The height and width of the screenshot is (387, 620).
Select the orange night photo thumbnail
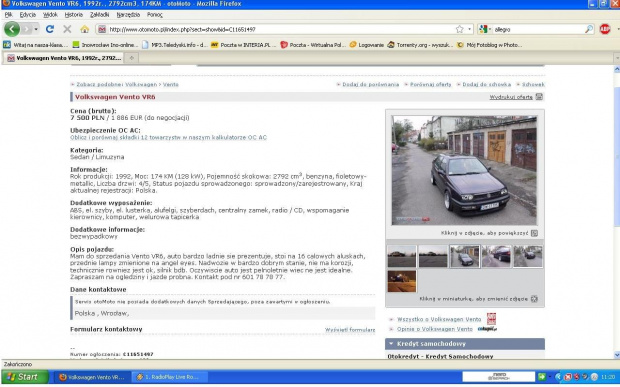click(x=402, y=281)
